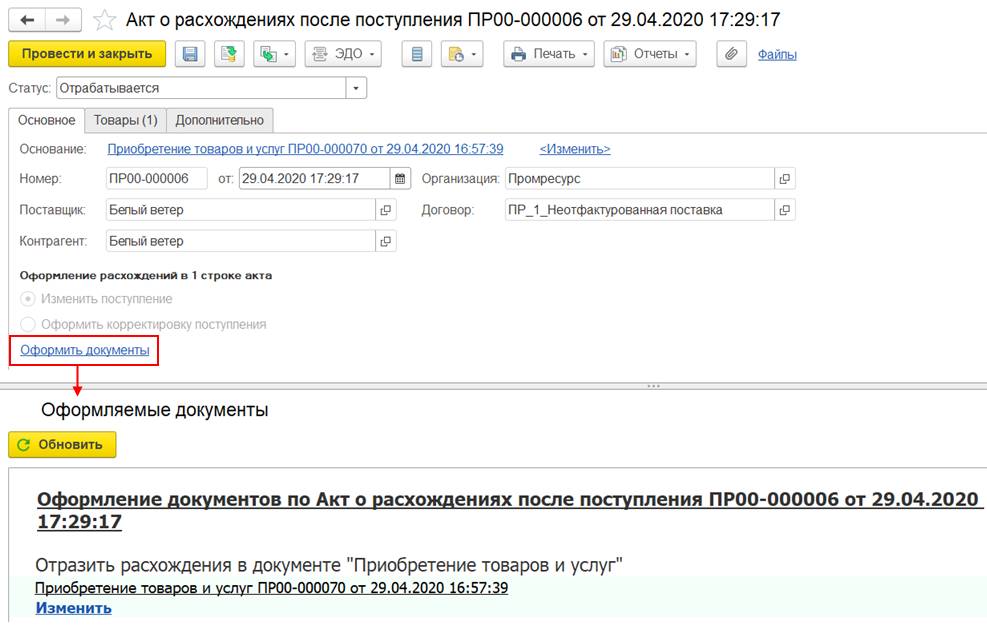Click the post document icon
Image resolution: width=987 pixels, height=631 pixels.
(228, 54)
